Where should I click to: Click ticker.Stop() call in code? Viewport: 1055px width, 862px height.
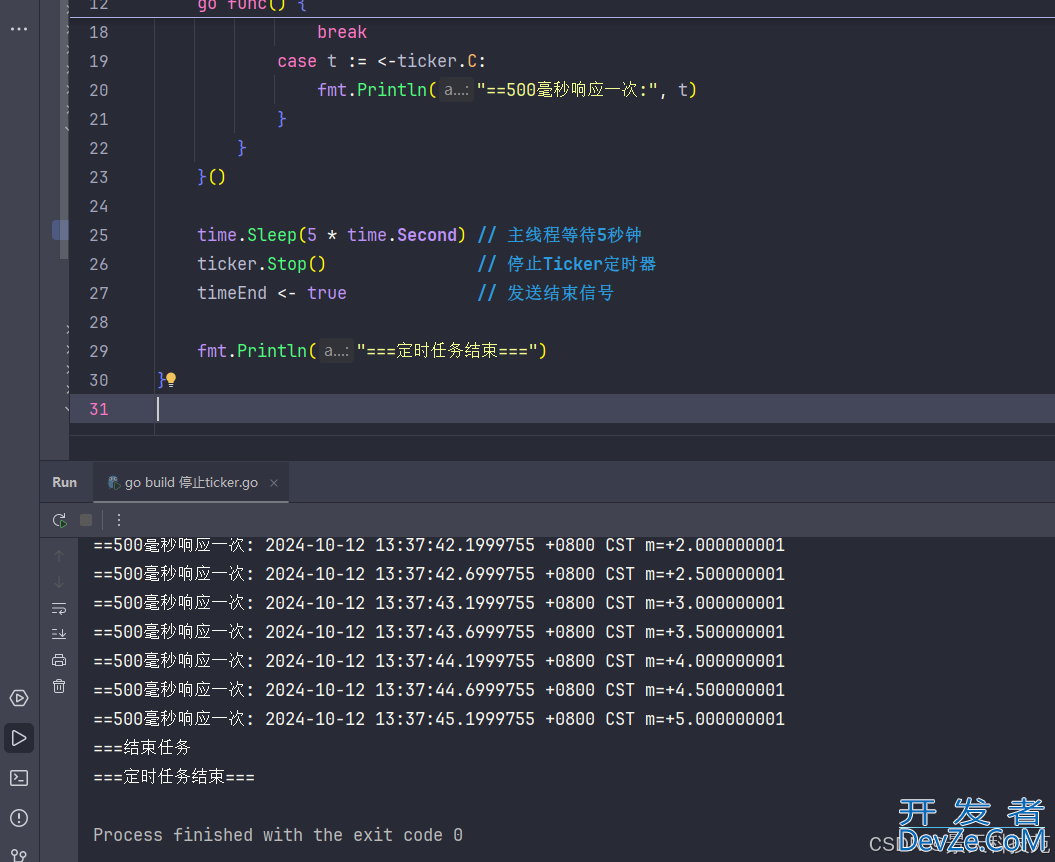click(x=262, y=264)
